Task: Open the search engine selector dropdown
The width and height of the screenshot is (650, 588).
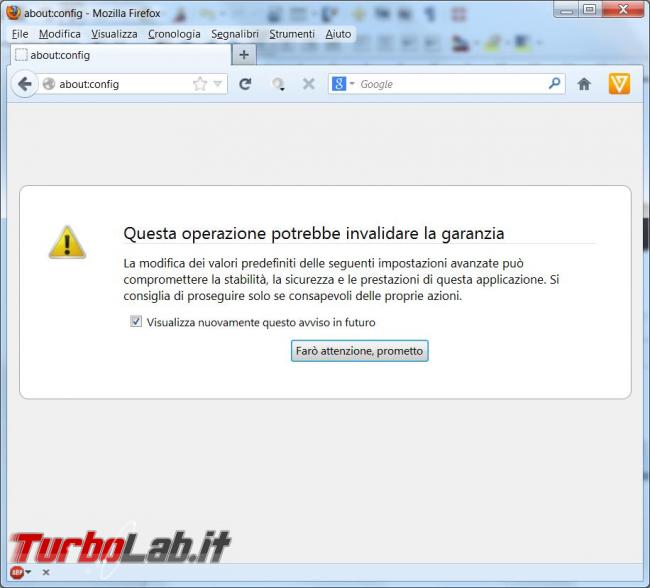Action: point(343,84)
